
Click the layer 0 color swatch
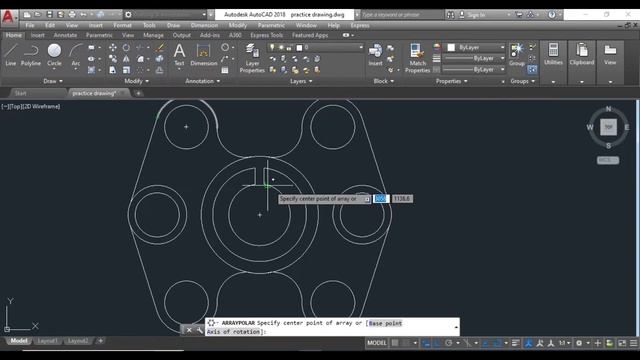pyautogui.click(x=299, y=48)
